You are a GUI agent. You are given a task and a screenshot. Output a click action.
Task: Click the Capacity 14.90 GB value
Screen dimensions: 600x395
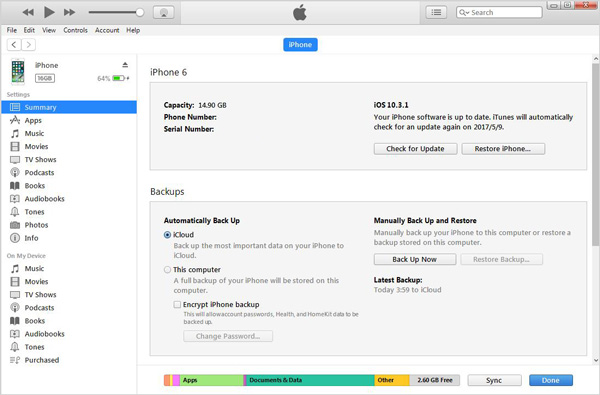212,105
